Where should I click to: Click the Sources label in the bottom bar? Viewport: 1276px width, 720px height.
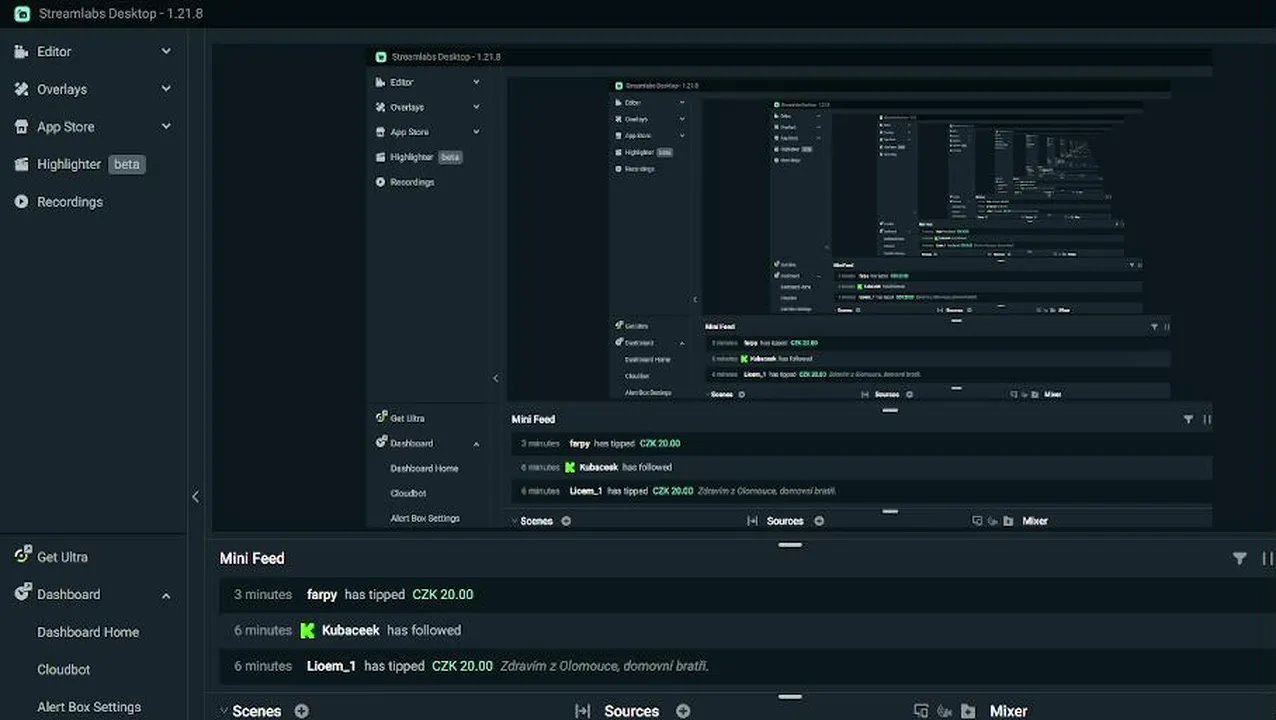pyautogui.click(x=632, y=711)
